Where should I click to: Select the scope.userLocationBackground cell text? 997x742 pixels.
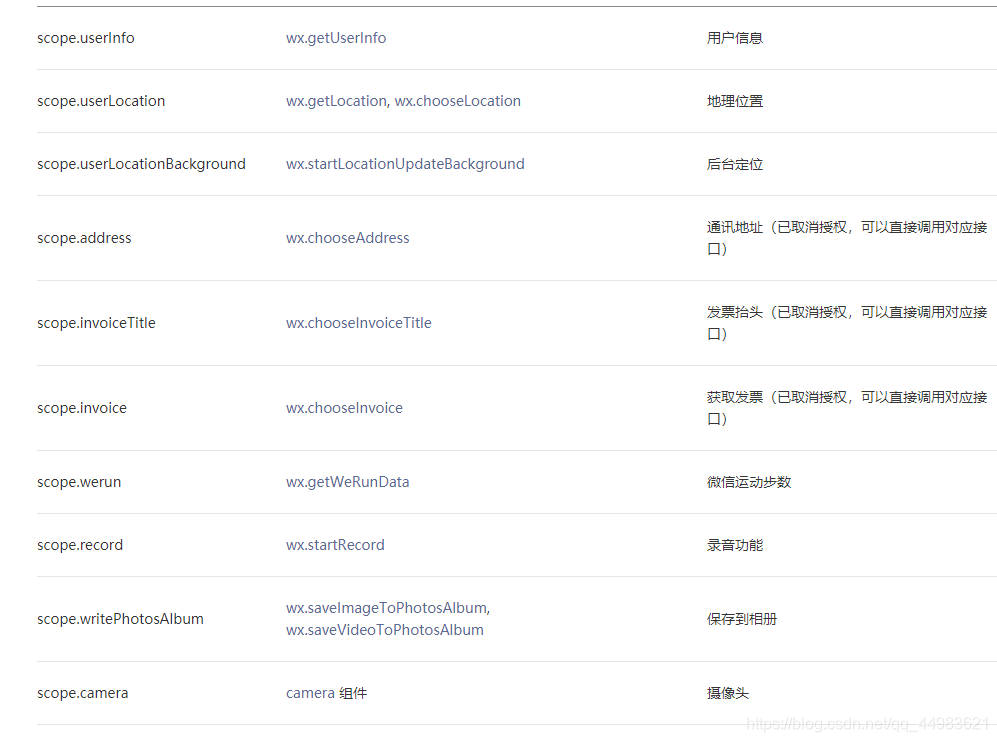[x=141, y=164]
